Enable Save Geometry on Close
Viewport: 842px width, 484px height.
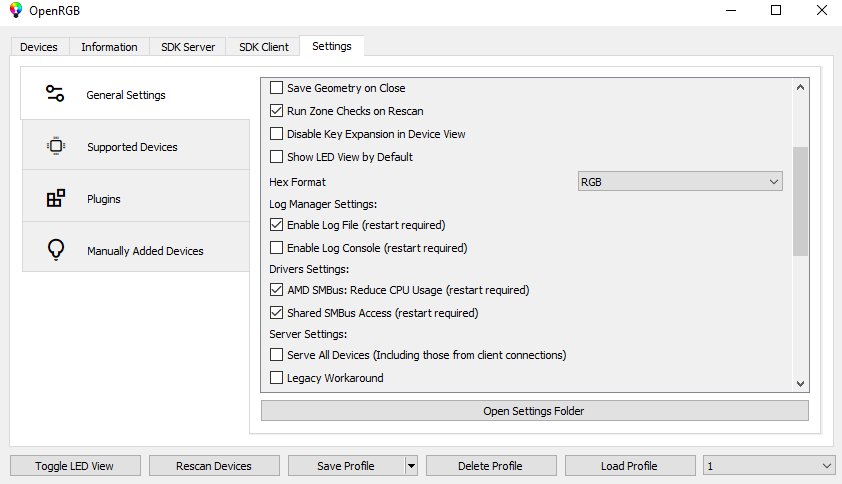tap(277, 88)
